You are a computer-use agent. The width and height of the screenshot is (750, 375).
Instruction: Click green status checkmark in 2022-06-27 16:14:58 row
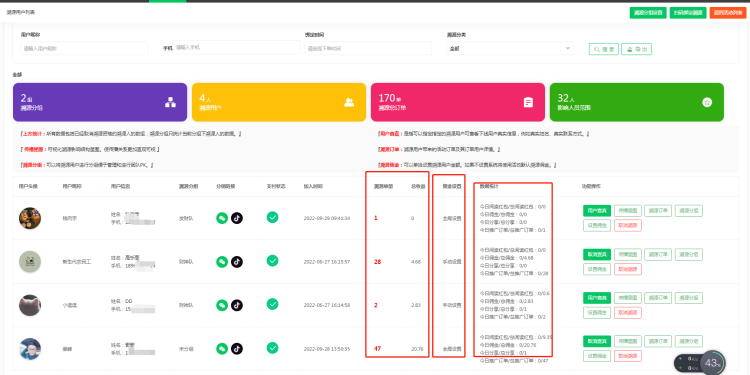(x=272, y=304)
